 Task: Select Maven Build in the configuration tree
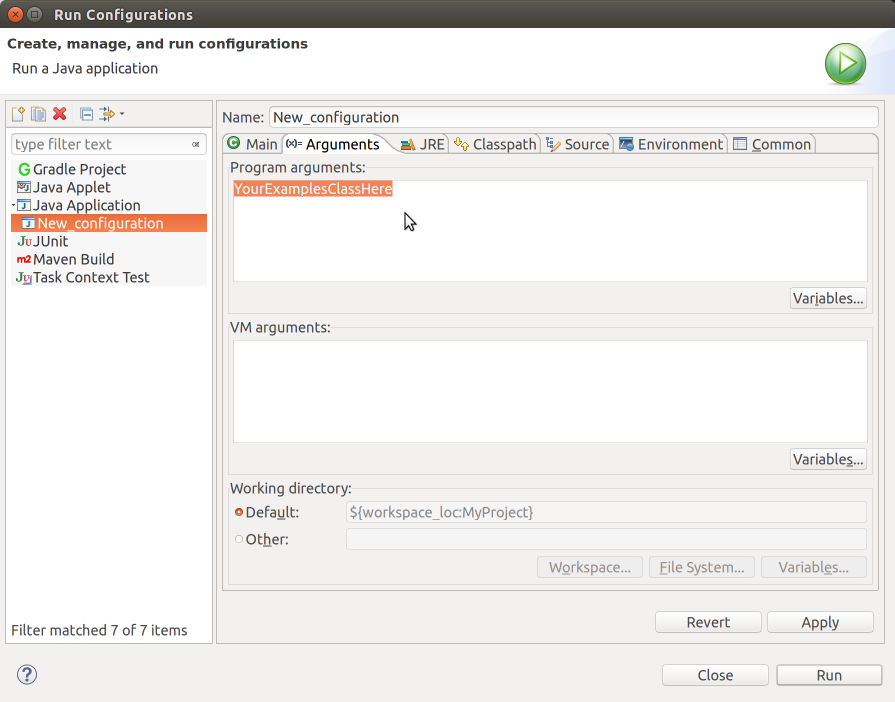click(x=73, y=259)
